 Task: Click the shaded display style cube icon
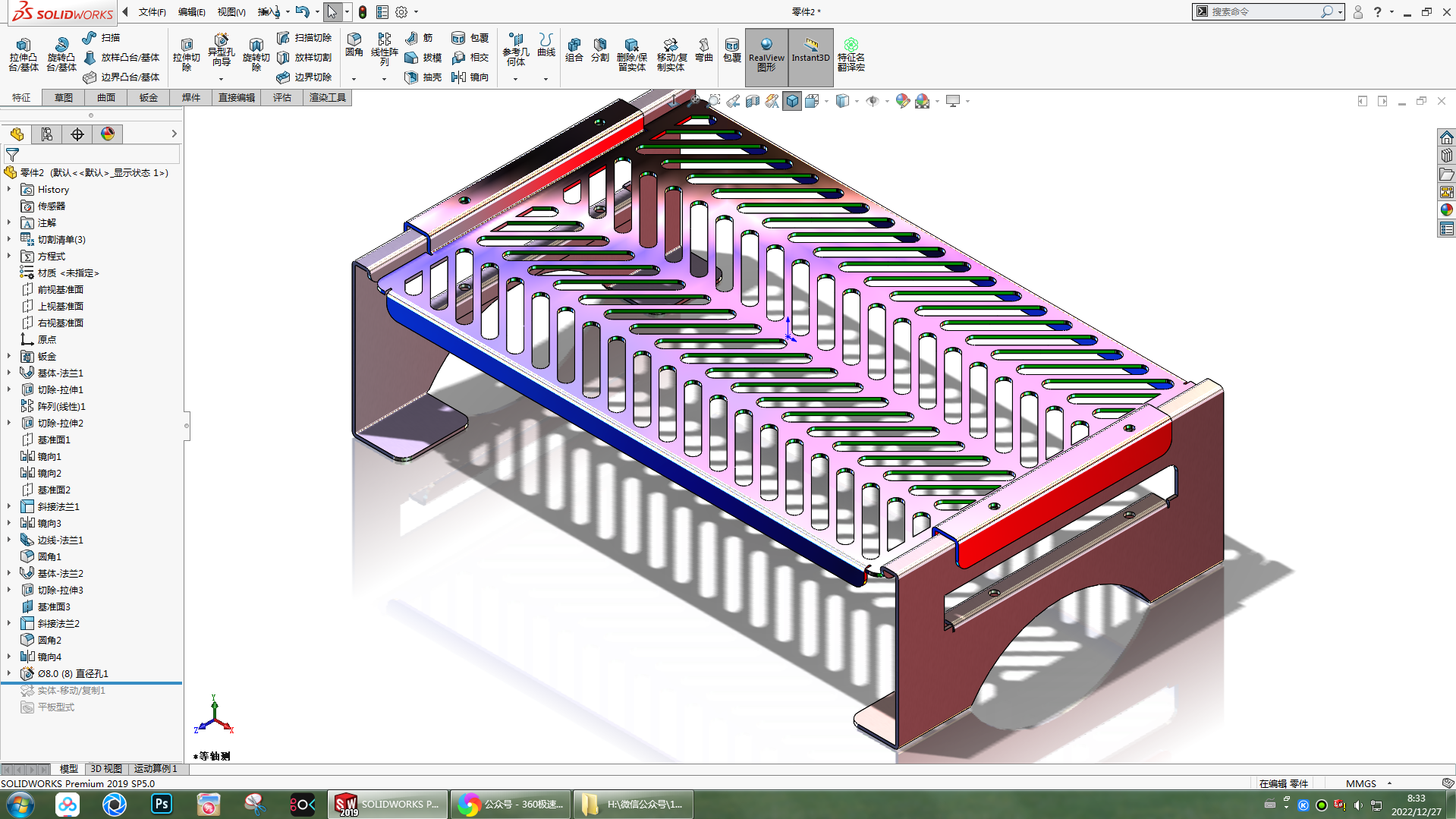coord(792,101)
